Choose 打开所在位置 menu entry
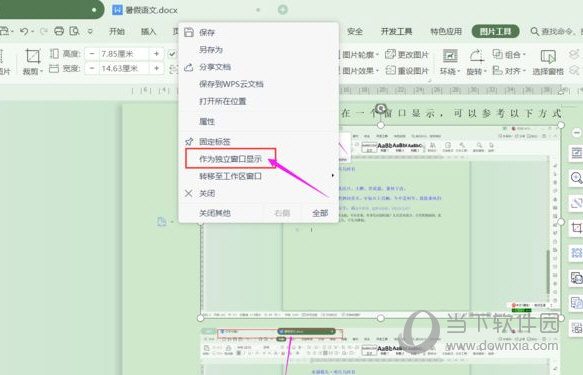 pos(258,101)
